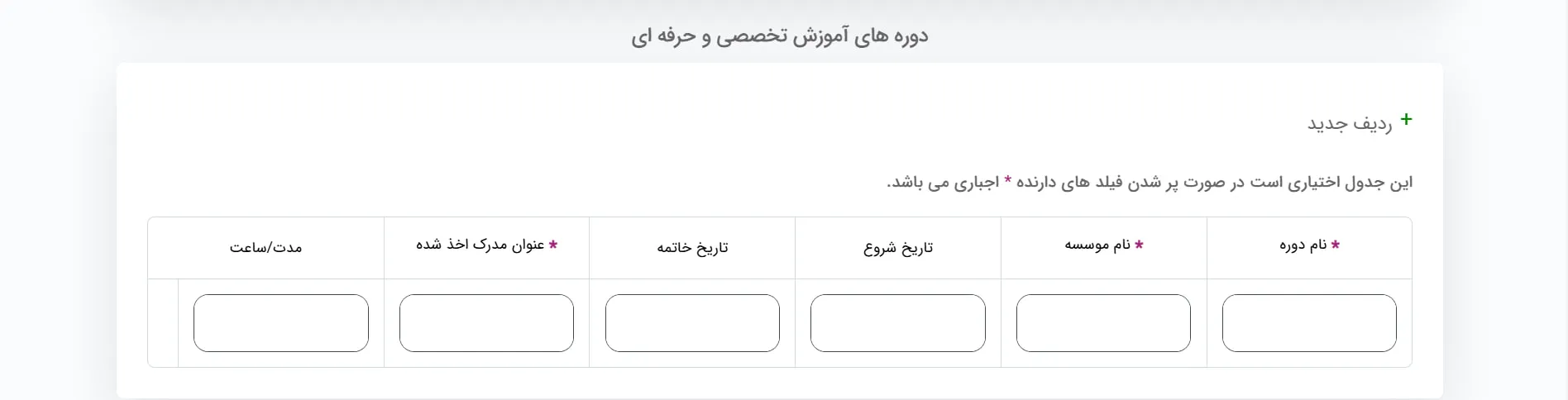Select the مدت/ساعت column header
Viewport: 1568px width, 400px height.
265,248
